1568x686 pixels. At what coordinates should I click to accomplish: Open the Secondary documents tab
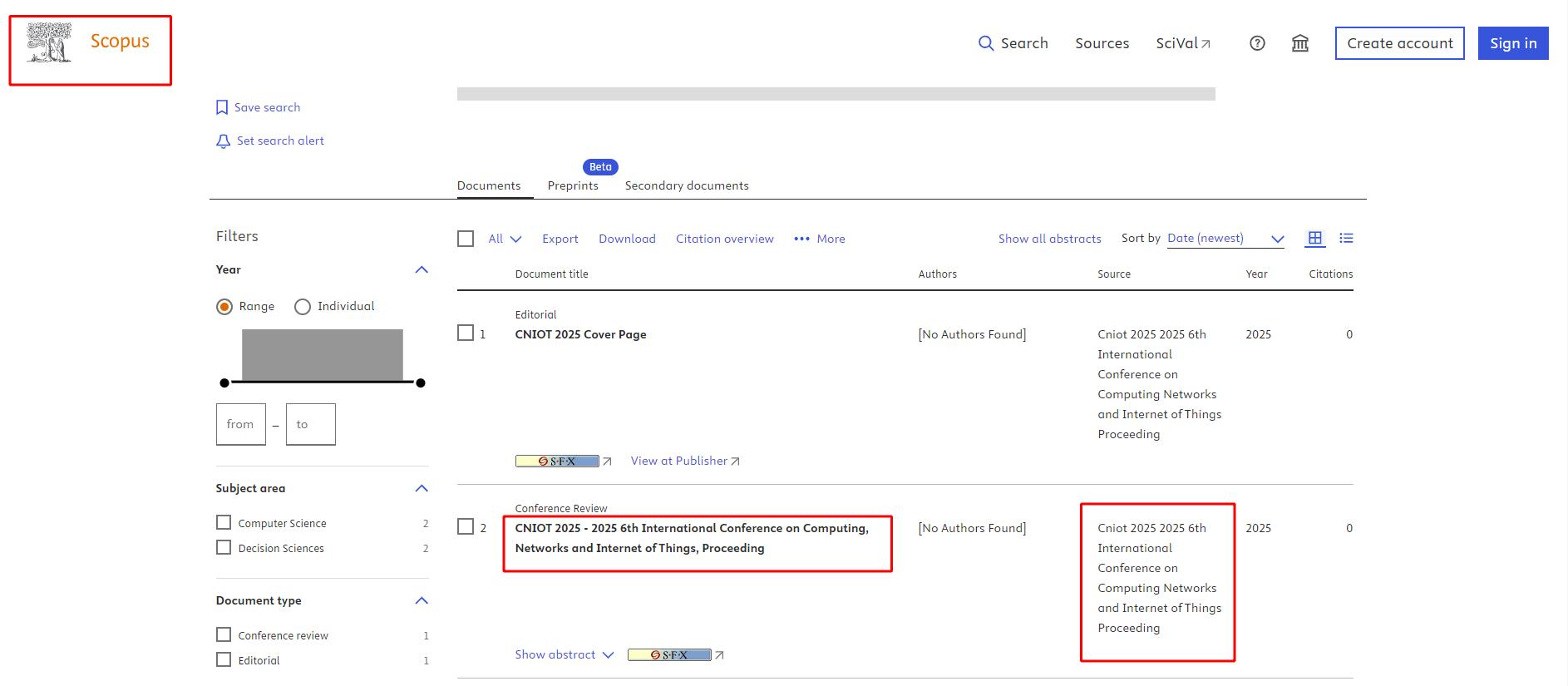tap(687, 185)
